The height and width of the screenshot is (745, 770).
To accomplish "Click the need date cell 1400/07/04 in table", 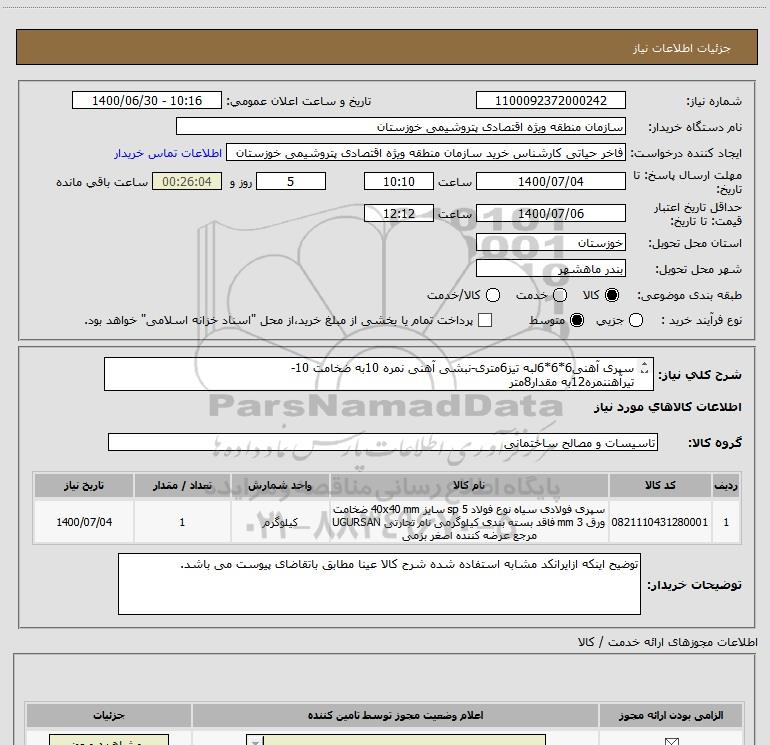I will (x=84, y=522).
